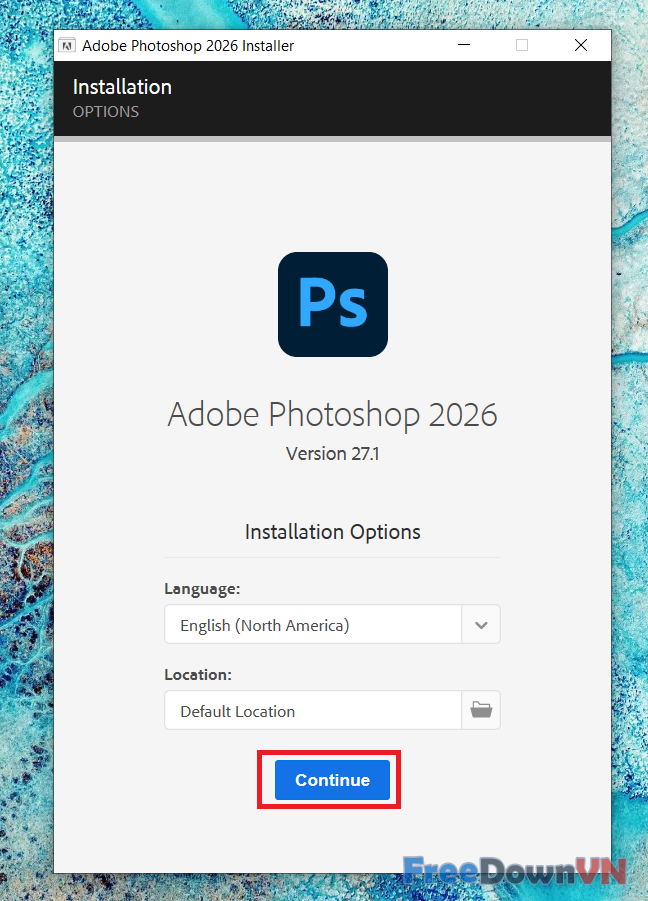648x901 pixels.
Task: Click the Installation Options heading
Action: (332, 532)
